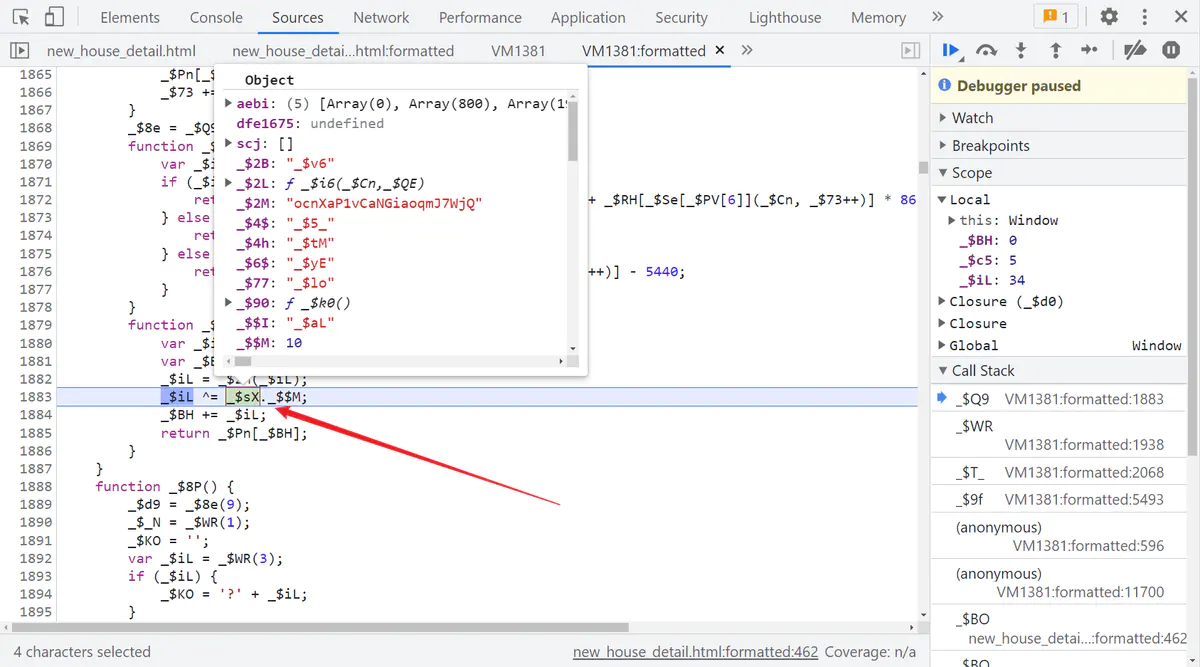Select the _$WR call stack frame
1200x667 pixels.
(975, 426)
